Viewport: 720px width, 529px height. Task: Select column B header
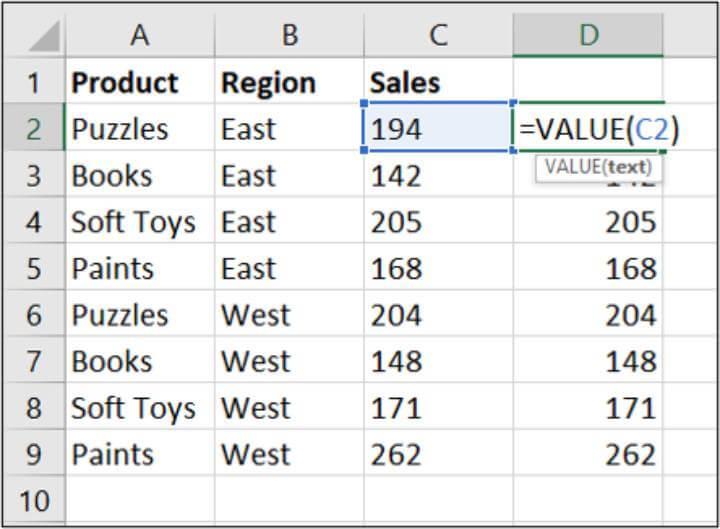[x=289, y=35]
